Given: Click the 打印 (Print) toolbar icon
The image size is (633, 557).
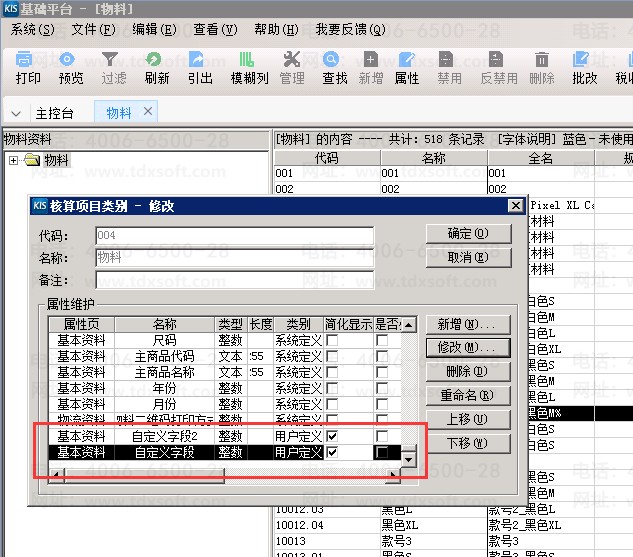Looking at the screenshot, I should point(29,68).
